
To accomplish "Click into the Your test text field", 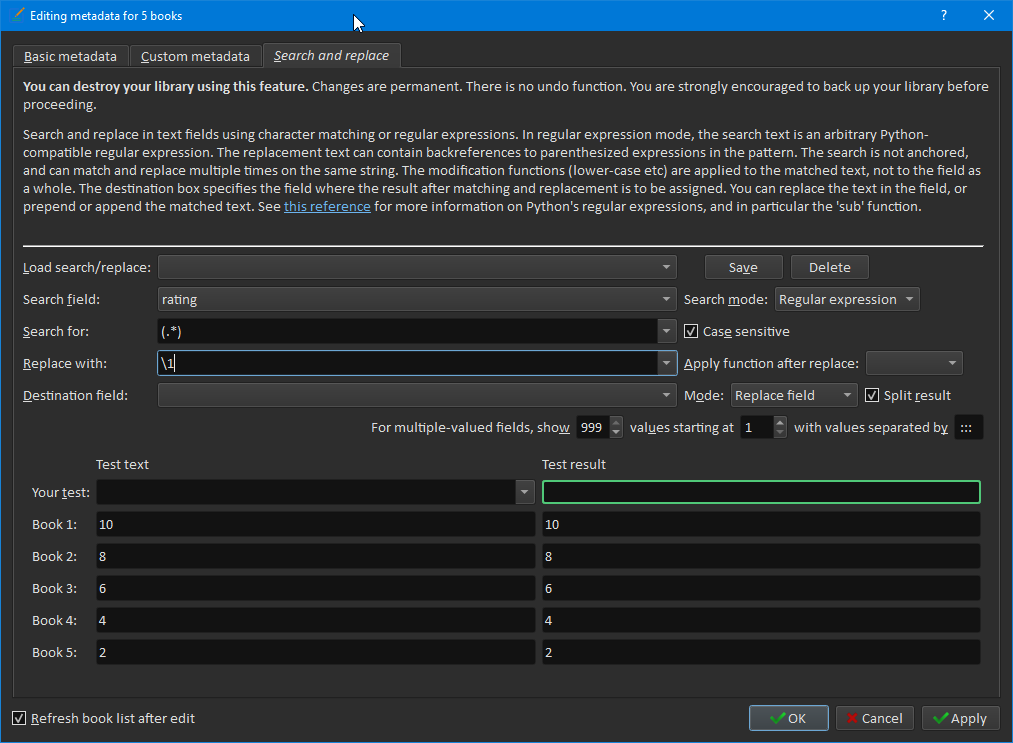I will [306, 492].
